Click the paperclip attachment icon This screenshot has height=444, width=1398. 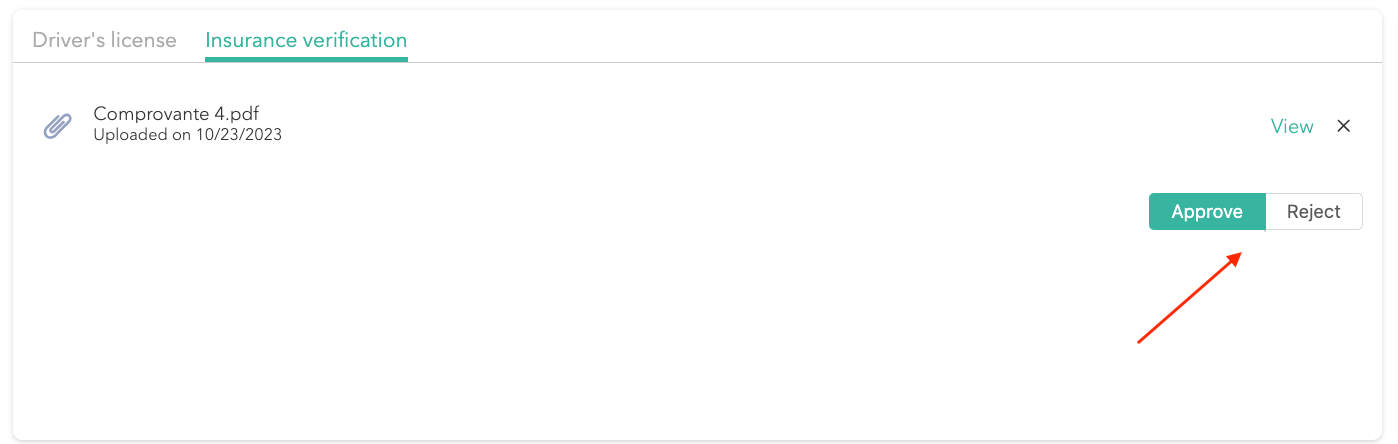tap(57, 125)
